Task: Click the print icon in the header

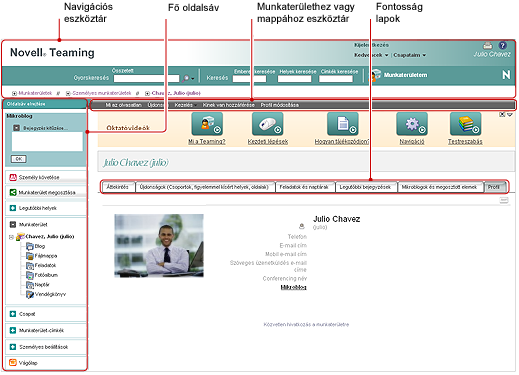Action: [487, 45]
